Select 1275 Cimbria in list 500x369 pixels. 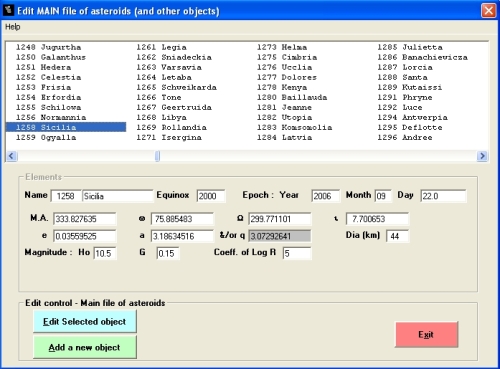[287, 57]
